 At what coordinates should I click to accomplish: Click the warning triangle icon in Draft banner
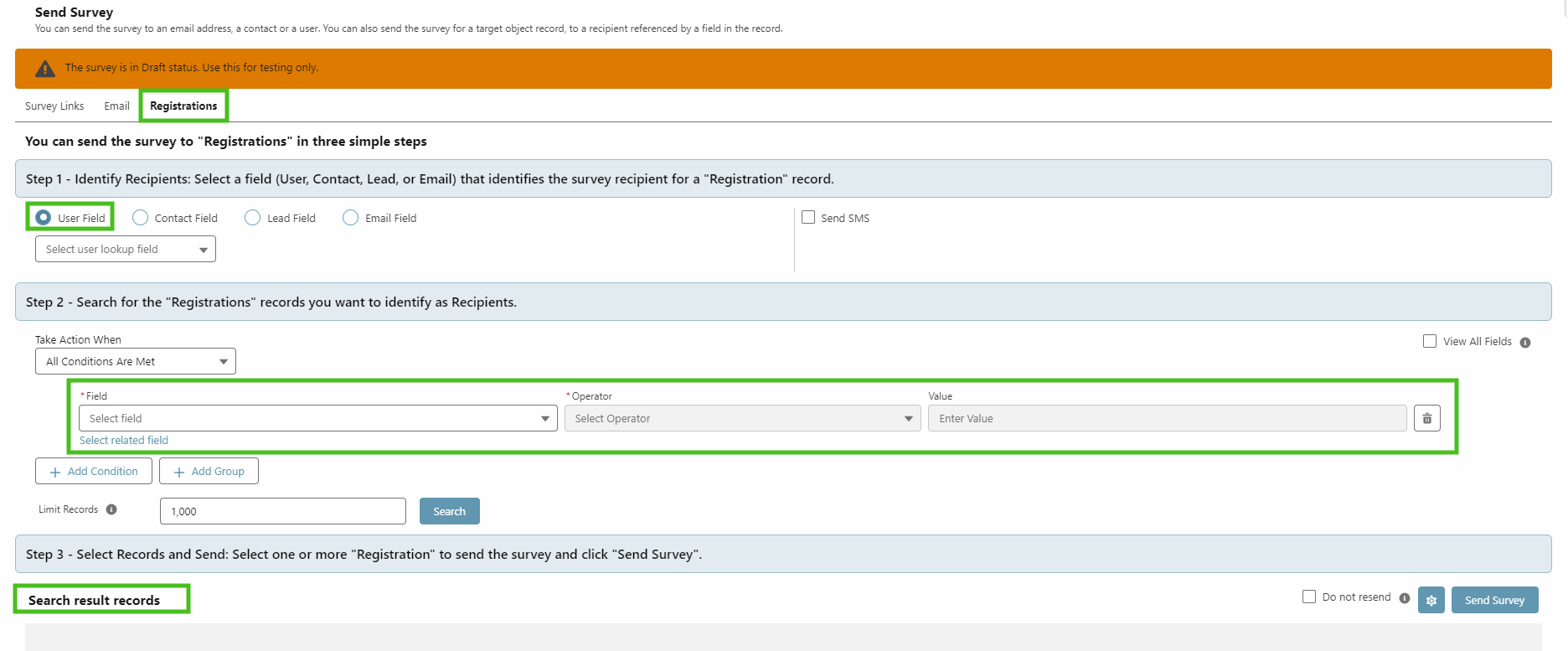[x=45, y=69]
